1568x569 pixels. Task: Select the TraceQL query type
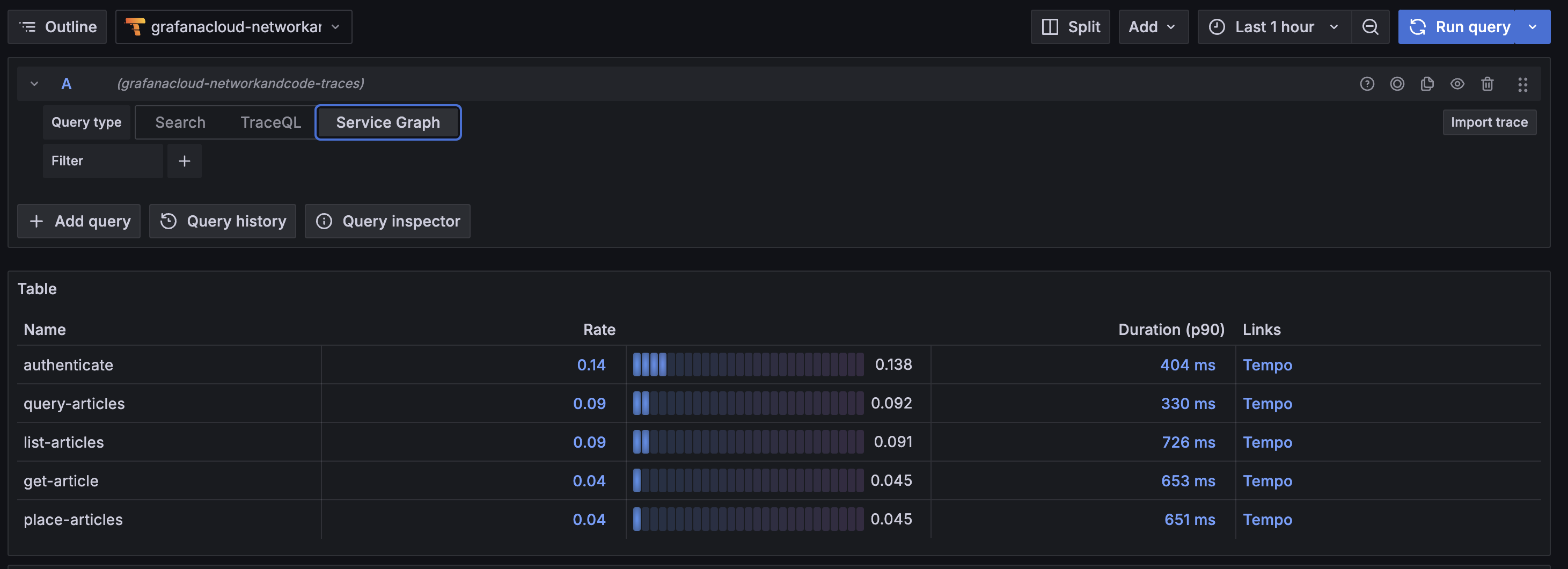pyautogui.click(x=270, y=122)
